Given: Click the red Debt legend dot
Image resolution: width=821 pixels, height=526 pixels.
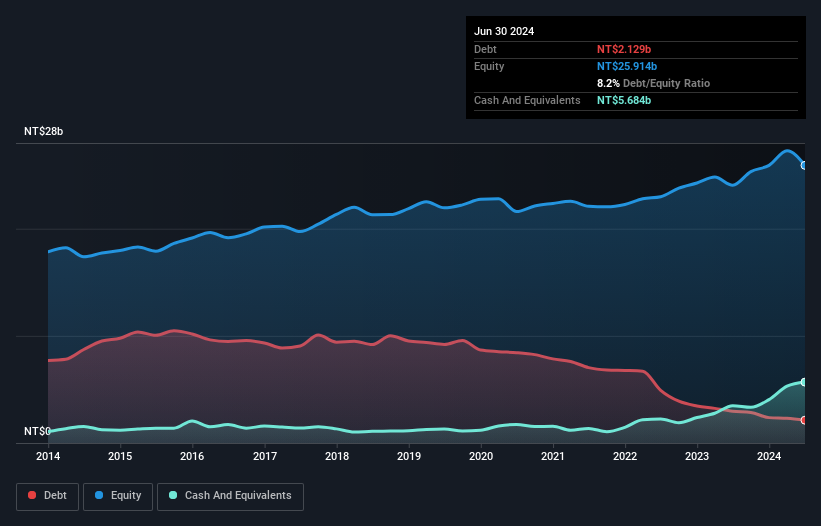Looking at the screenshot, I should [32, 495].
